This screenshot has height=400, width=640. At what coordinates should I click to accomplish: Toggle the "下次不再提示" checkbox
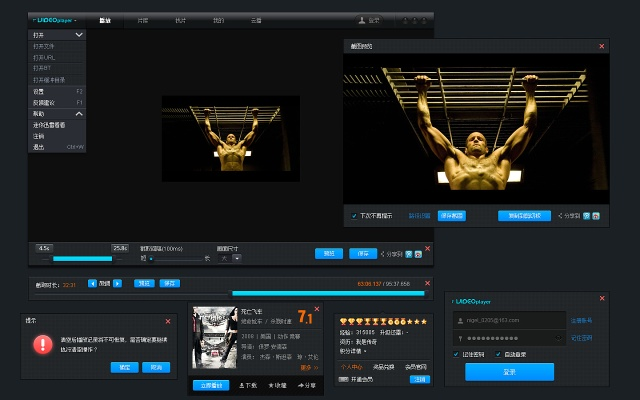(x=354, y=215)
